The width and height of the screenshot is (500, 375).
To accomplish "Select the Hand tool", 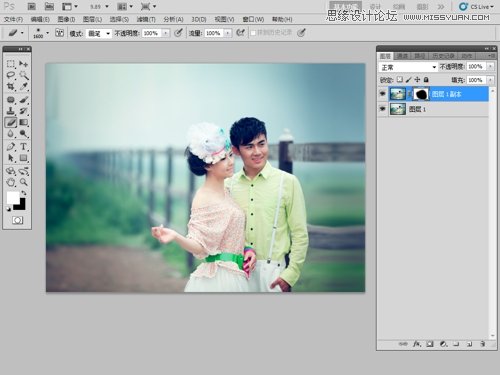I will (x=11, y=182).
